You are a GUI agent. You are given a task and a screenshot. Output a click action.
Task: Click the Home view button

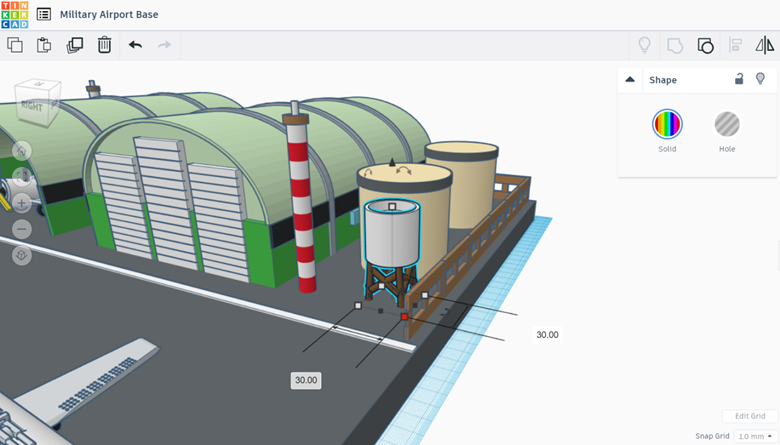[21, 151]
